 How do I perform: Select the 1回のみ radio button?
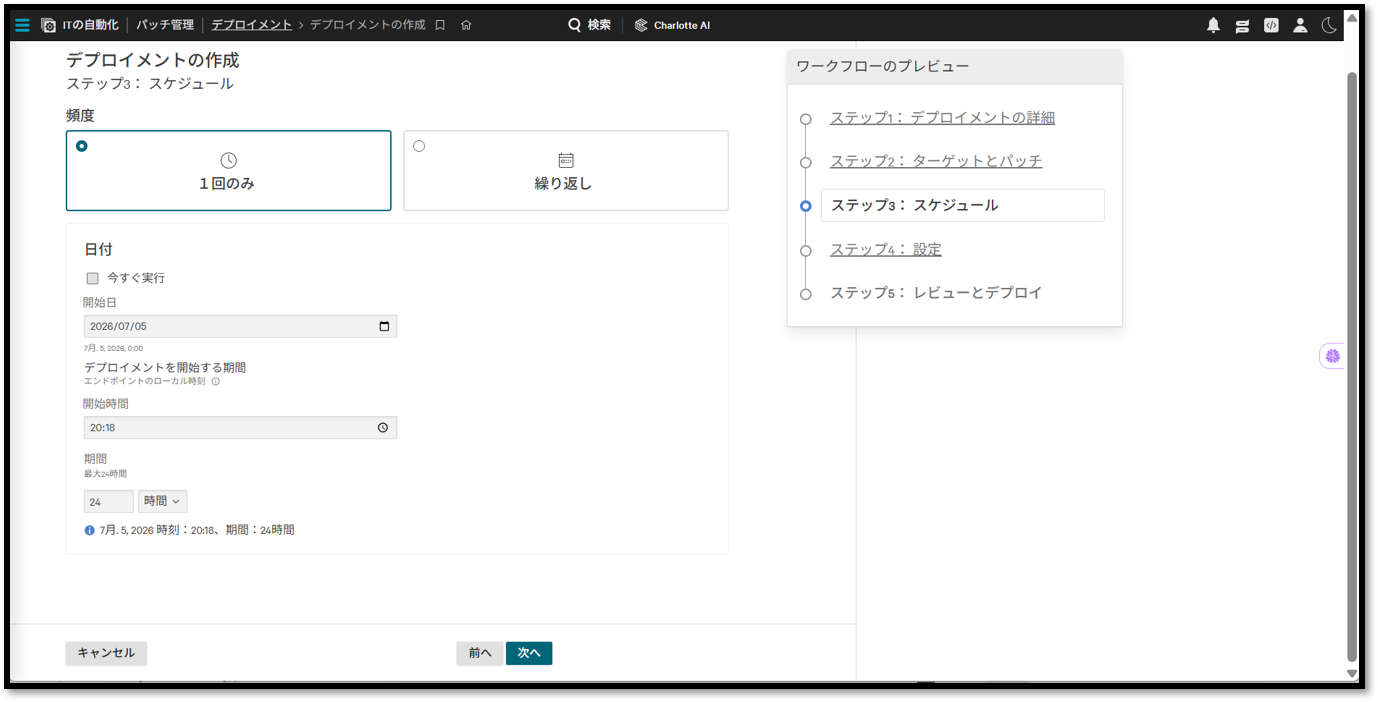(x=82, y=146)
